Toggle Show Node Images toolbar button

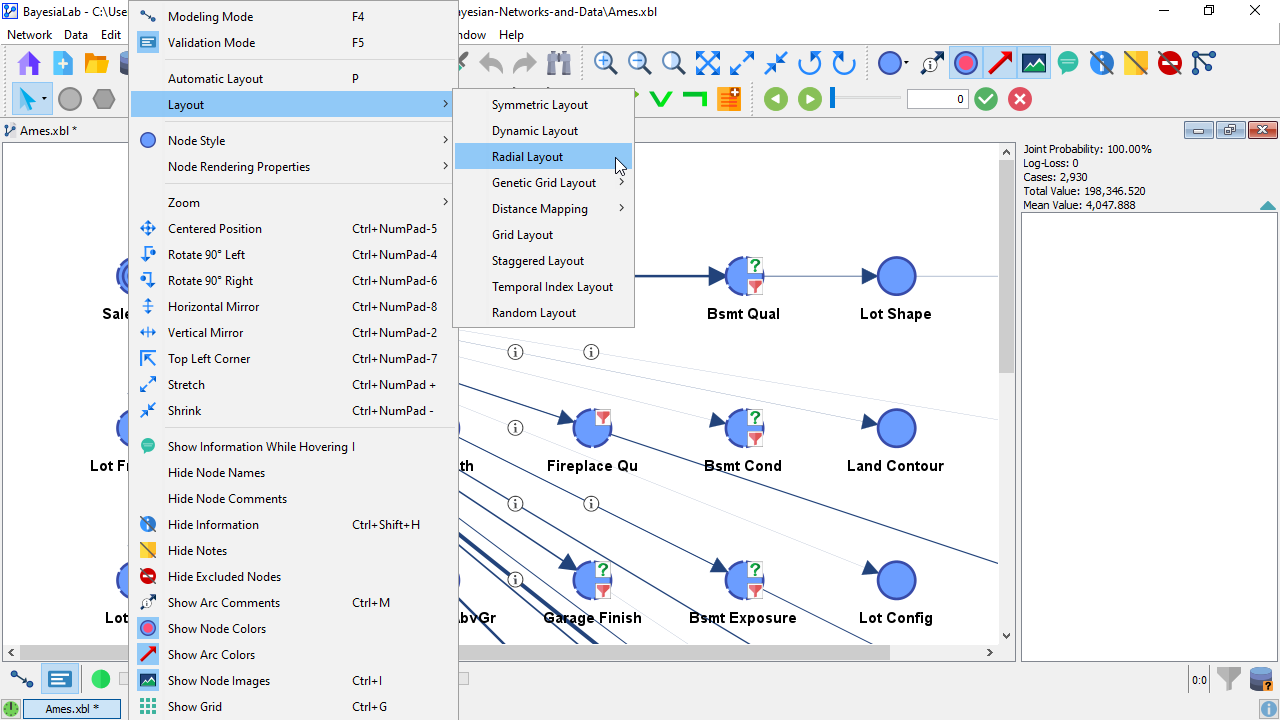pos(1034,63)
